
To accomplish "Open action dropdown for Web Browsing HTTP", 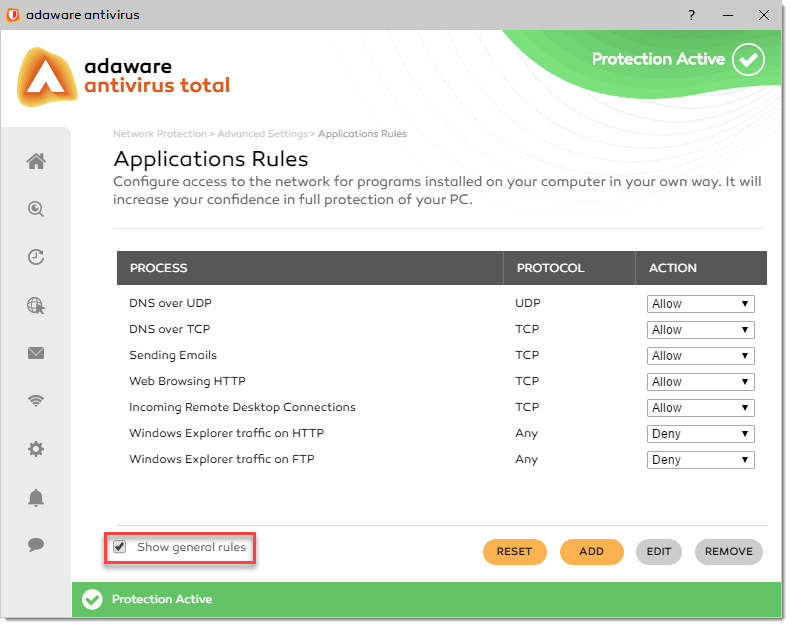I will [x=700, y=382].
